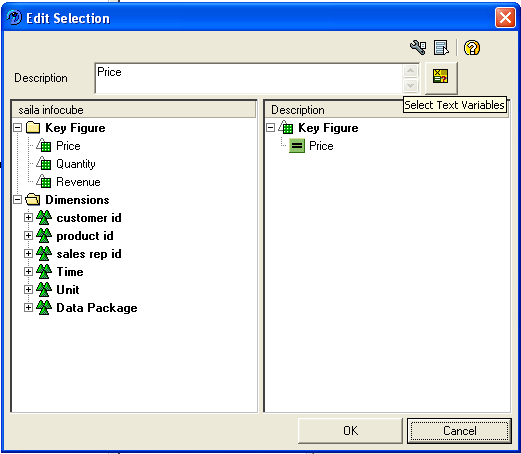Select the Quantity key figure icon
The image size is (521, 454).
click(x=44, y=163)
